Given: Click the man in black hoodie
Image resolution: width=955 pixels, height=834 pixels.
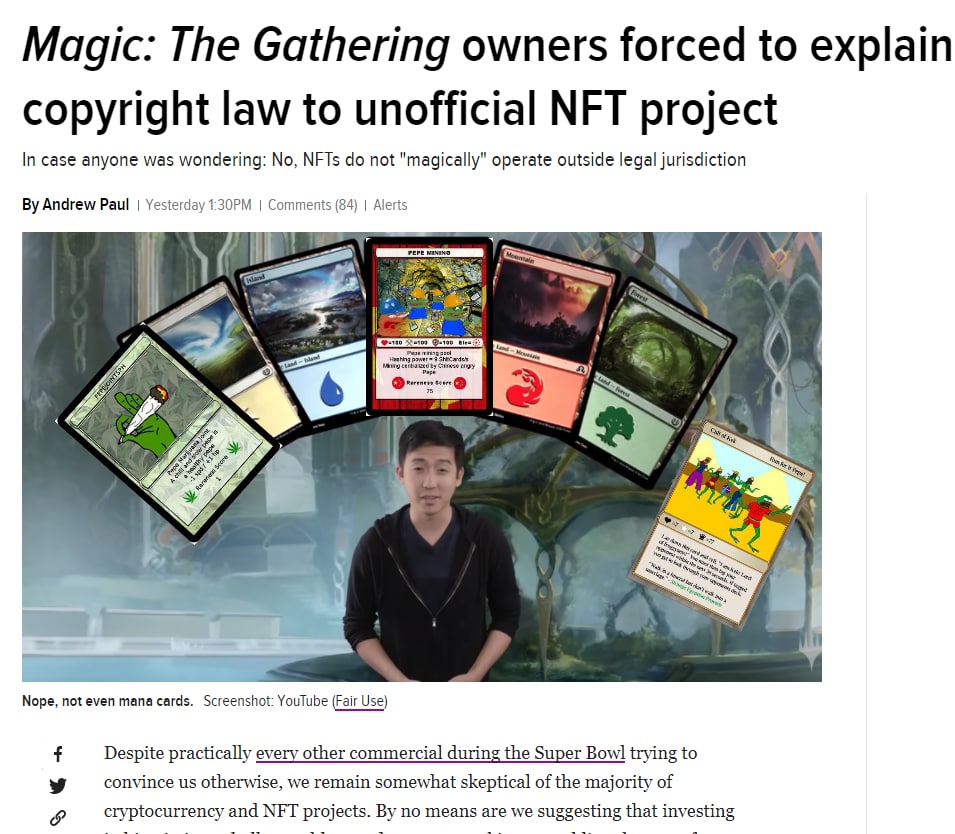Looking at the screenshot, I should point(431,551).
